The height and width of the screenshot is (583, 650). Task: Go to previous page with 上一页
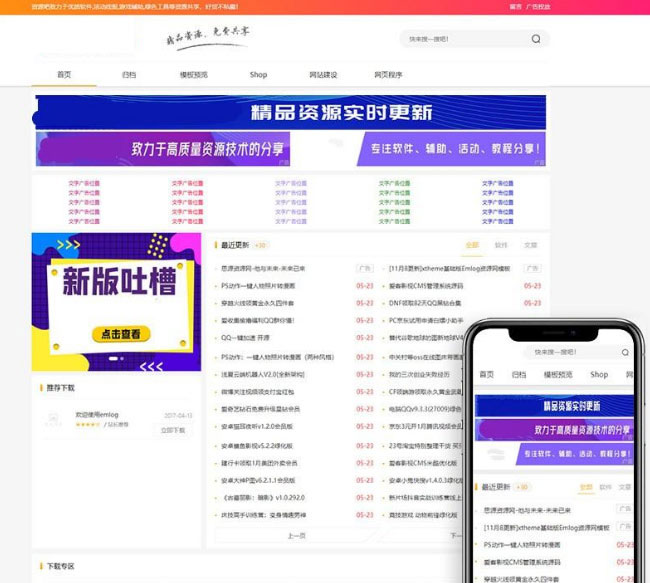(296, 536)
